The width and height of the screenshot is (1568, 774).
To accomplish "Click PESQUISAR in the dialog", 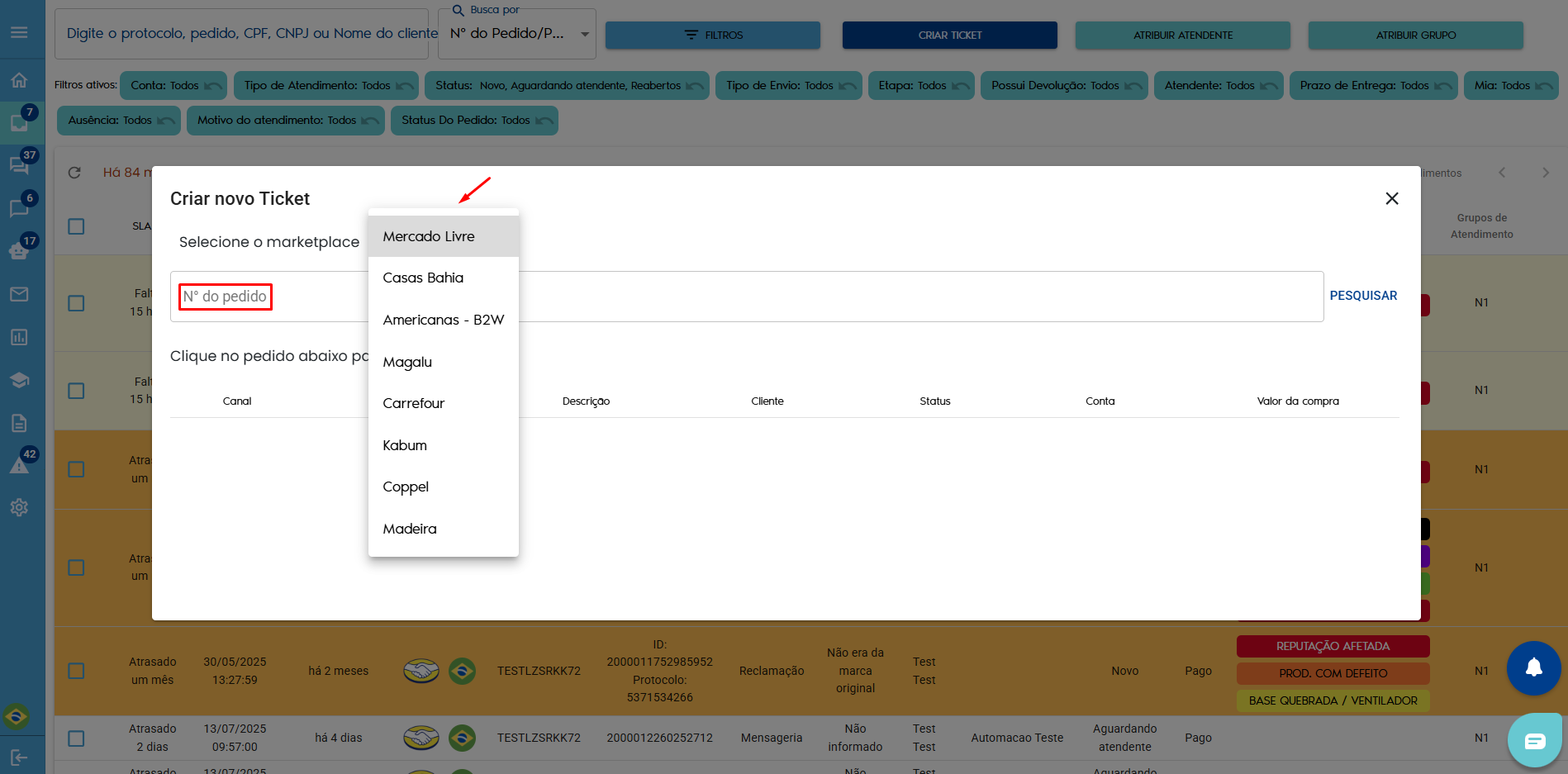I will 1363,296.
